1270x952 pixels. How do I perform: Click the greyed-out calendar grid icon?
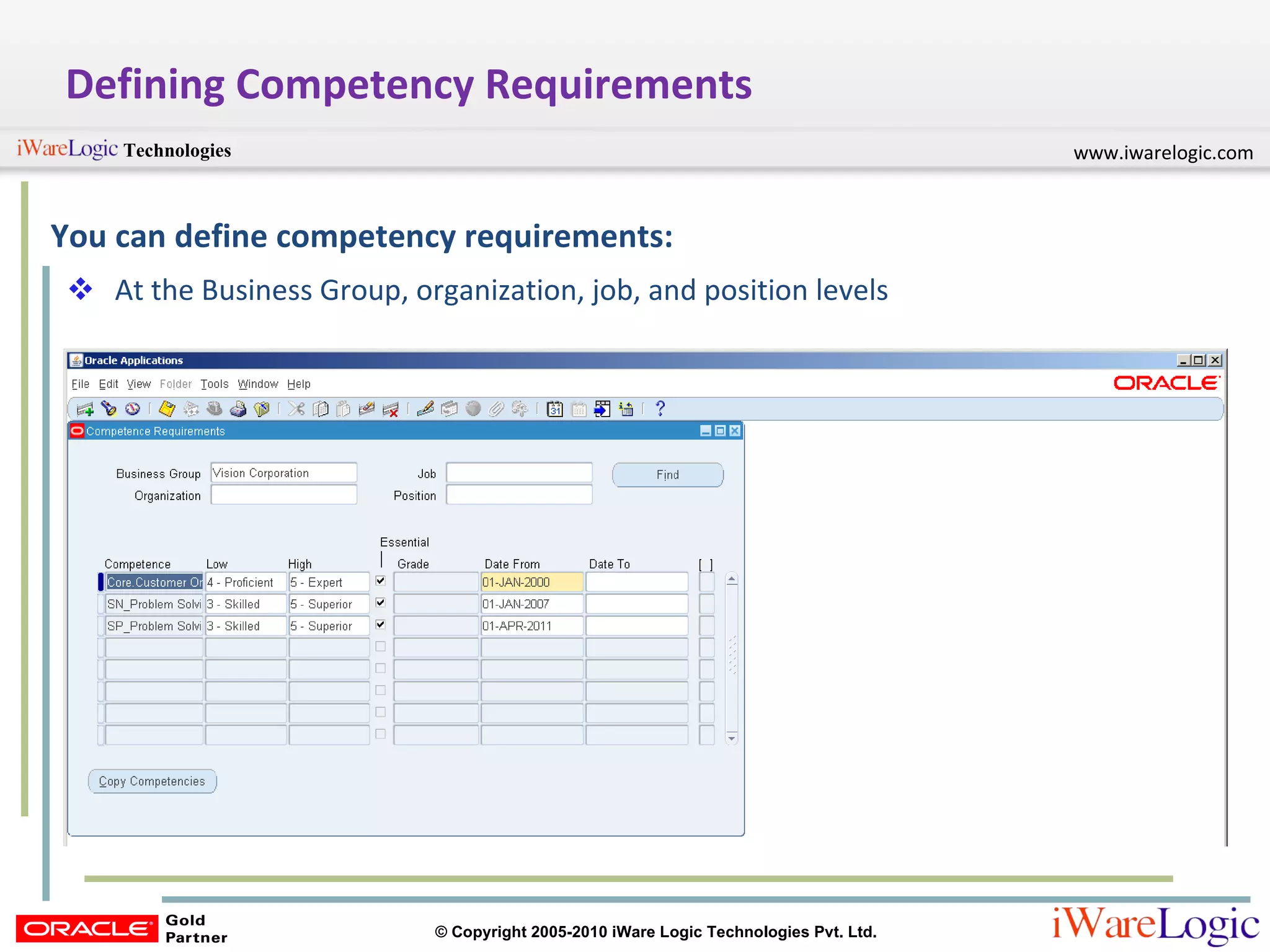(x=579, y=409)
